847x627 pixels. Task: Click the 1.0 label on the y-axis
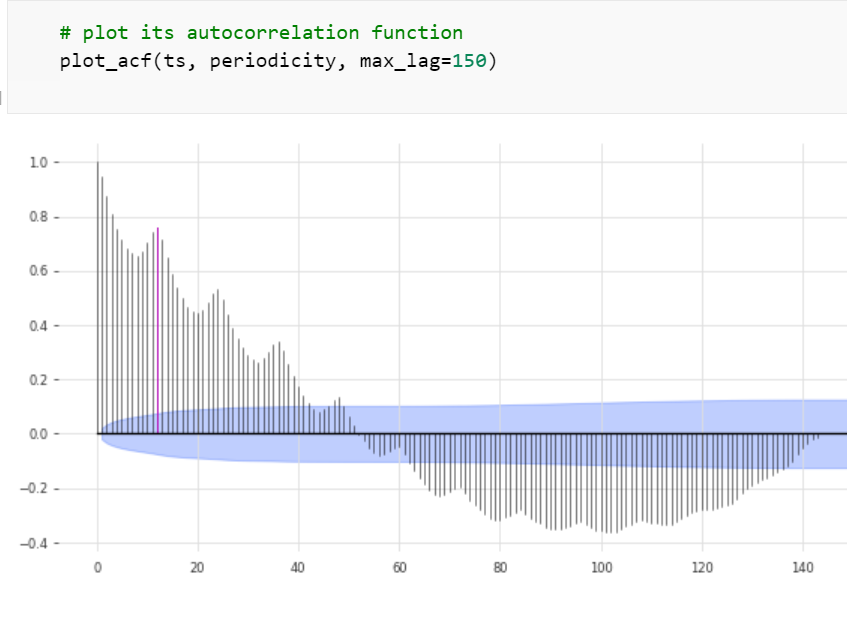pyautogui.click(x=38, y=163)
